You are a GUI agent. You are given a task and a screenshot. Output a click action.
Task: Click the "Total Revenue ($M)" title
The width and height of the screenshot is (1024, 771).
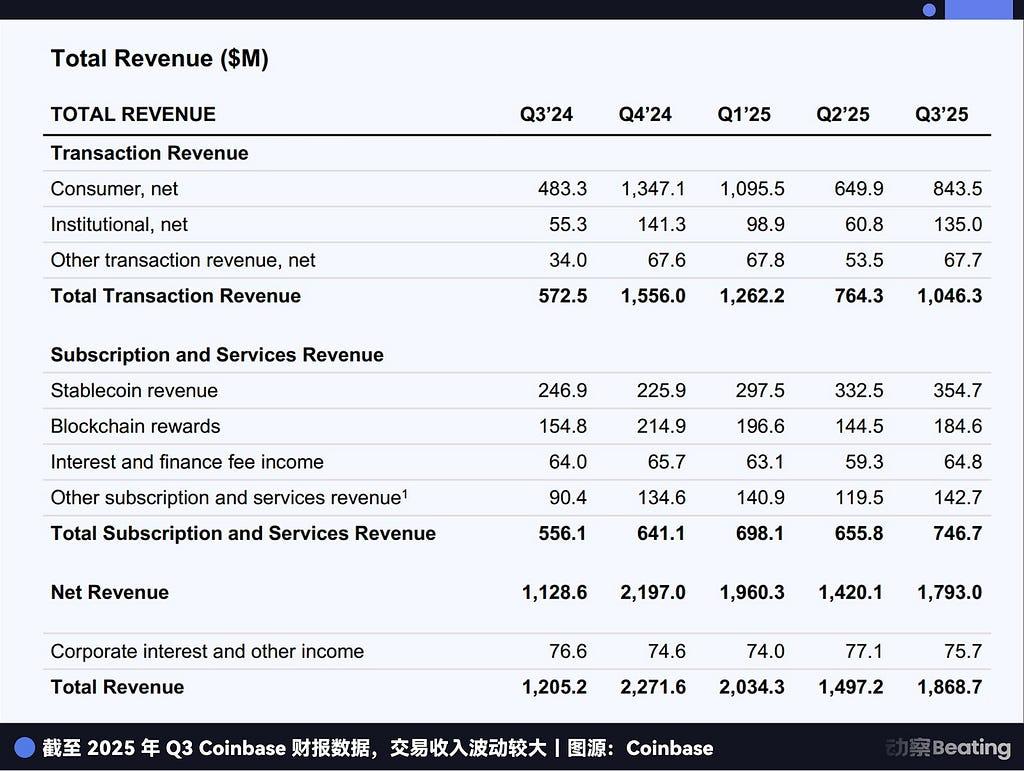pos(159,59)
